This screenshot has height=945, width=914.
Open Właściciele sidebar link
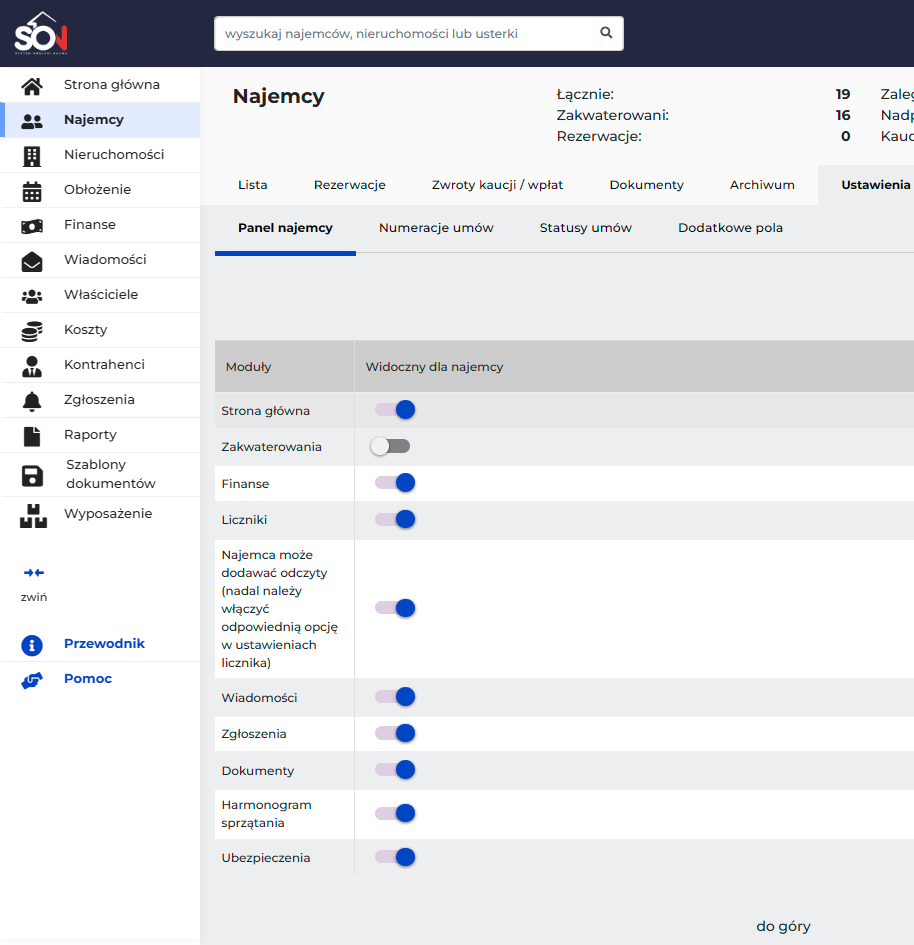pos(101,294)
